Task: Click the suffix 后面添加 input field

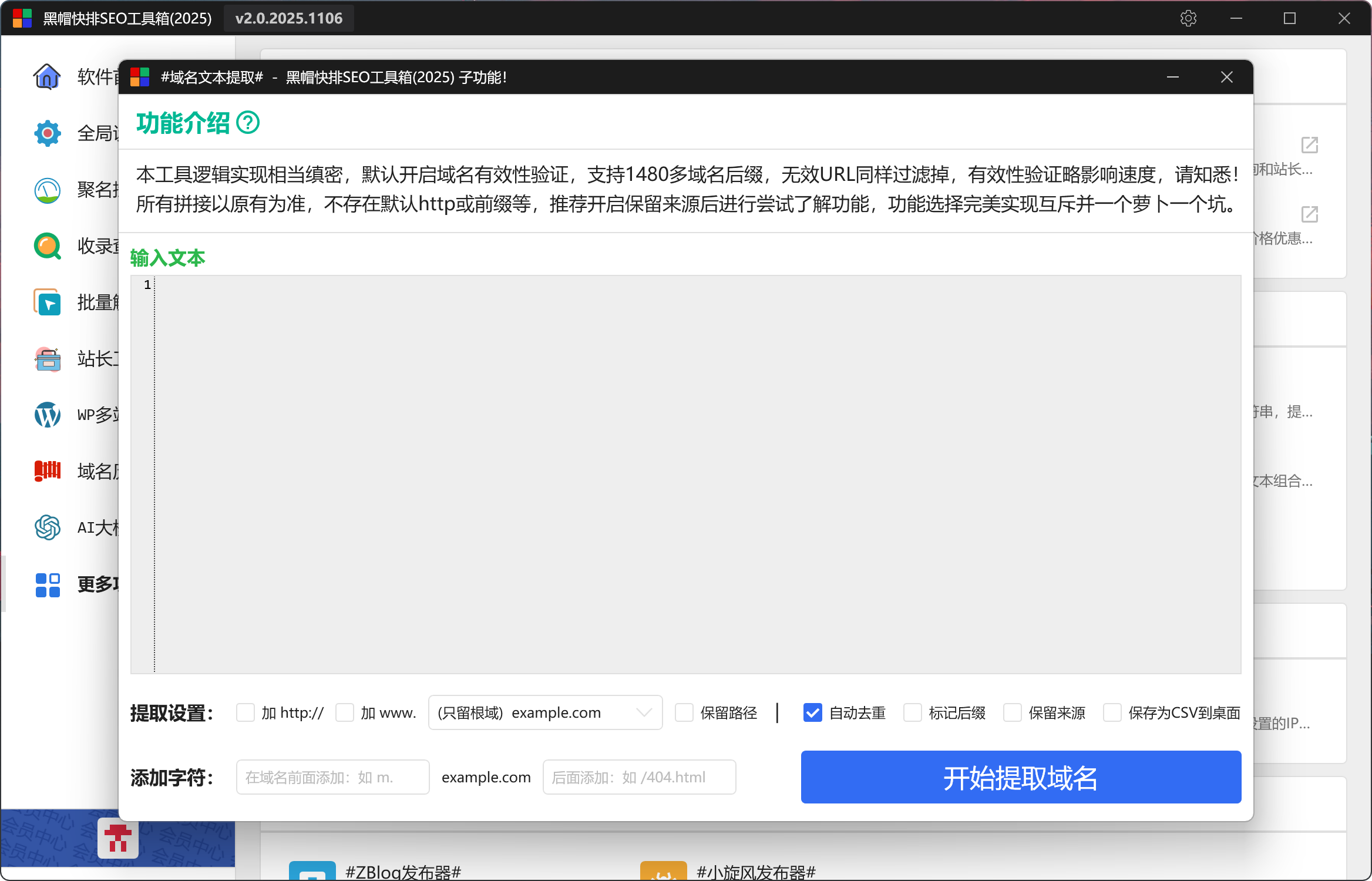Action: coord(639,777)
